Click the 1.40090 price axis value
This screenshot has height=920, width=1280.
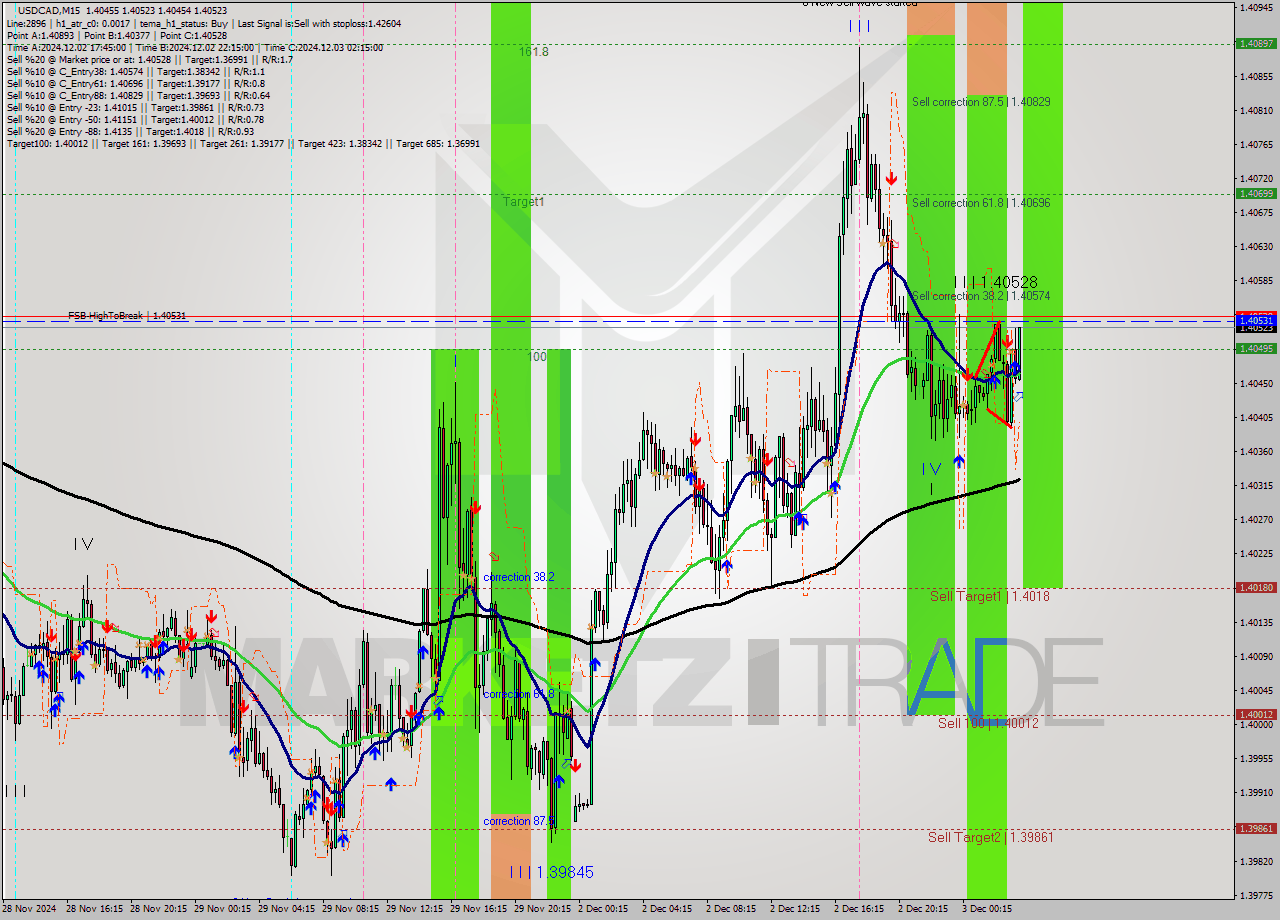[x=1256, y=656]
